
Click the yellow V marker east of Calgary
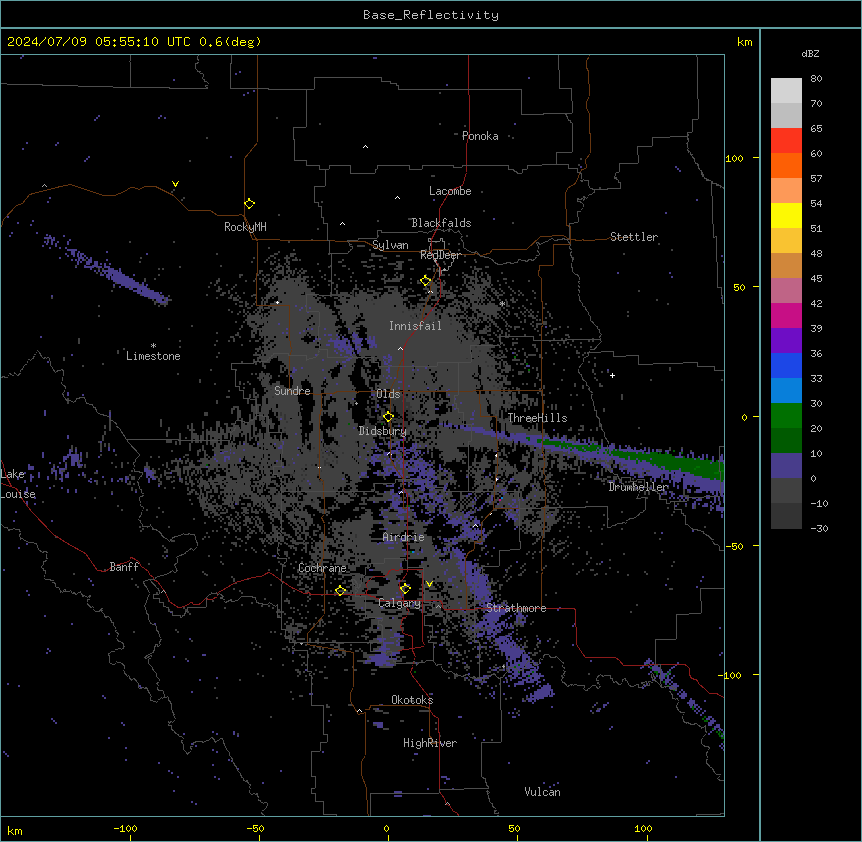(429, 584)
